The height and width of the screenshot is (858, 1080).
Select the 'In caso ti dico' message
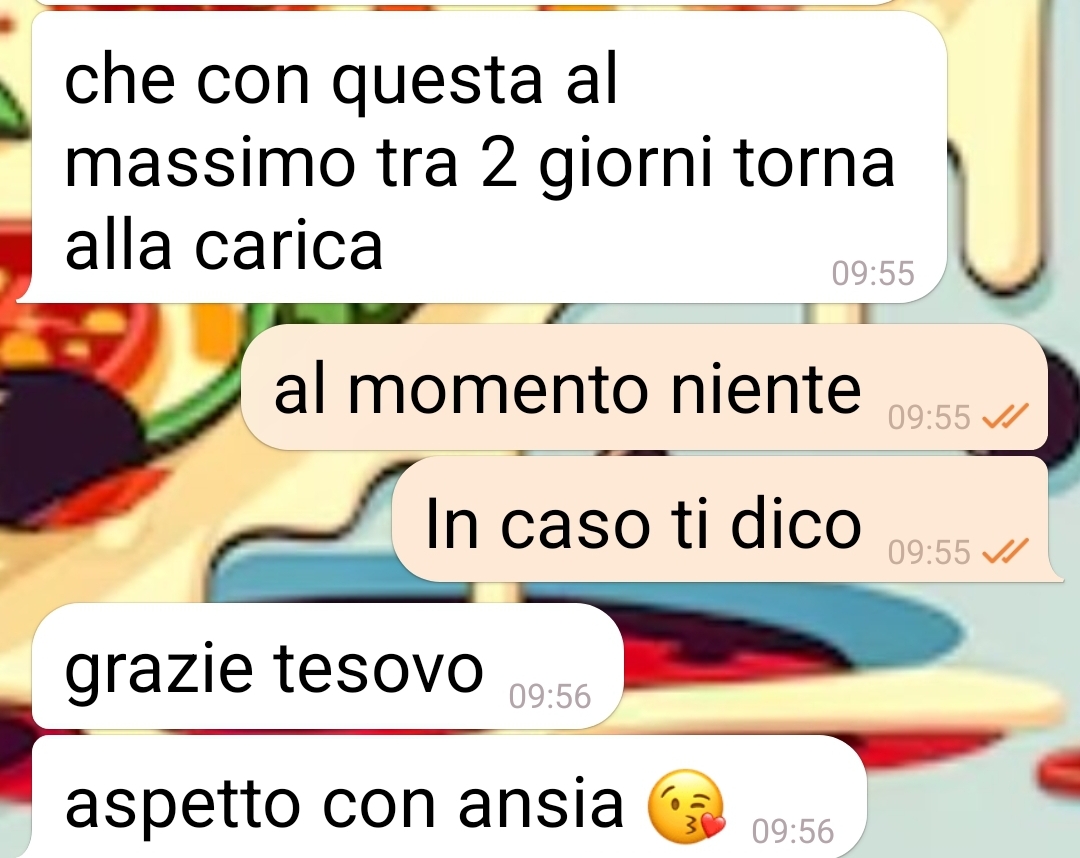(x=720, y=519)
